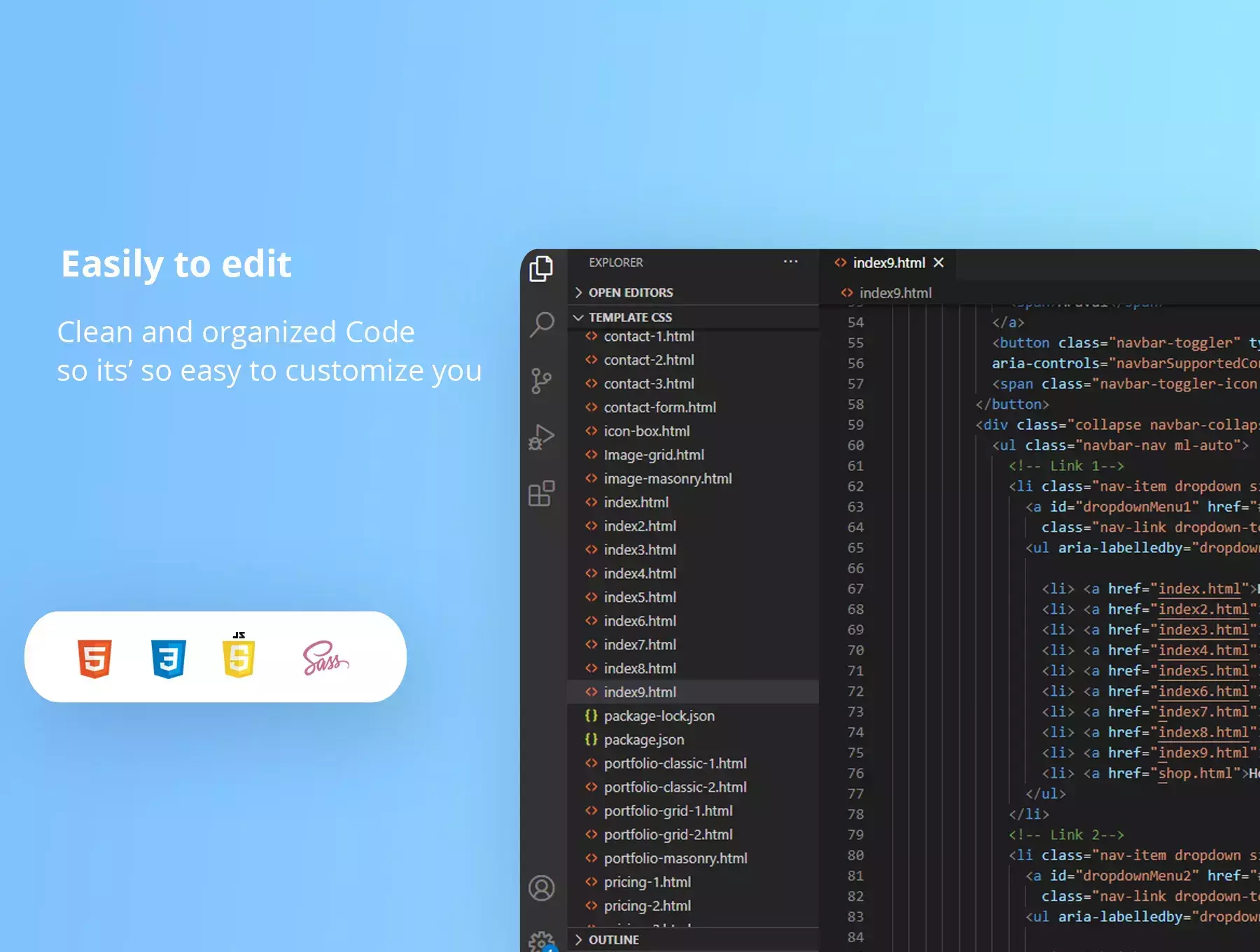Click line number 62 in the gutter
The width and height of the screenshot is (1260, 952).
tap(855, 486)
